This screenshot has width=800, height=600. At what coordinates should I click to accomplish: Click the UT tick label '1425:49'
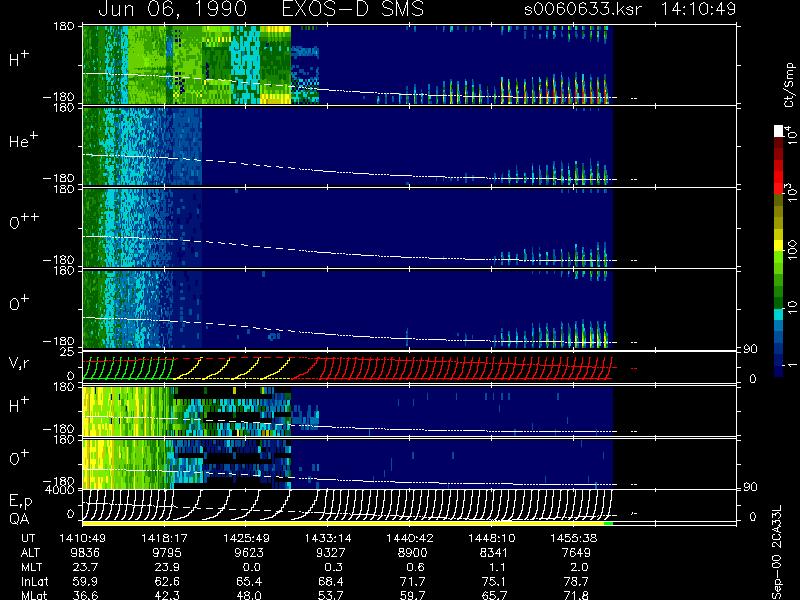246,538
